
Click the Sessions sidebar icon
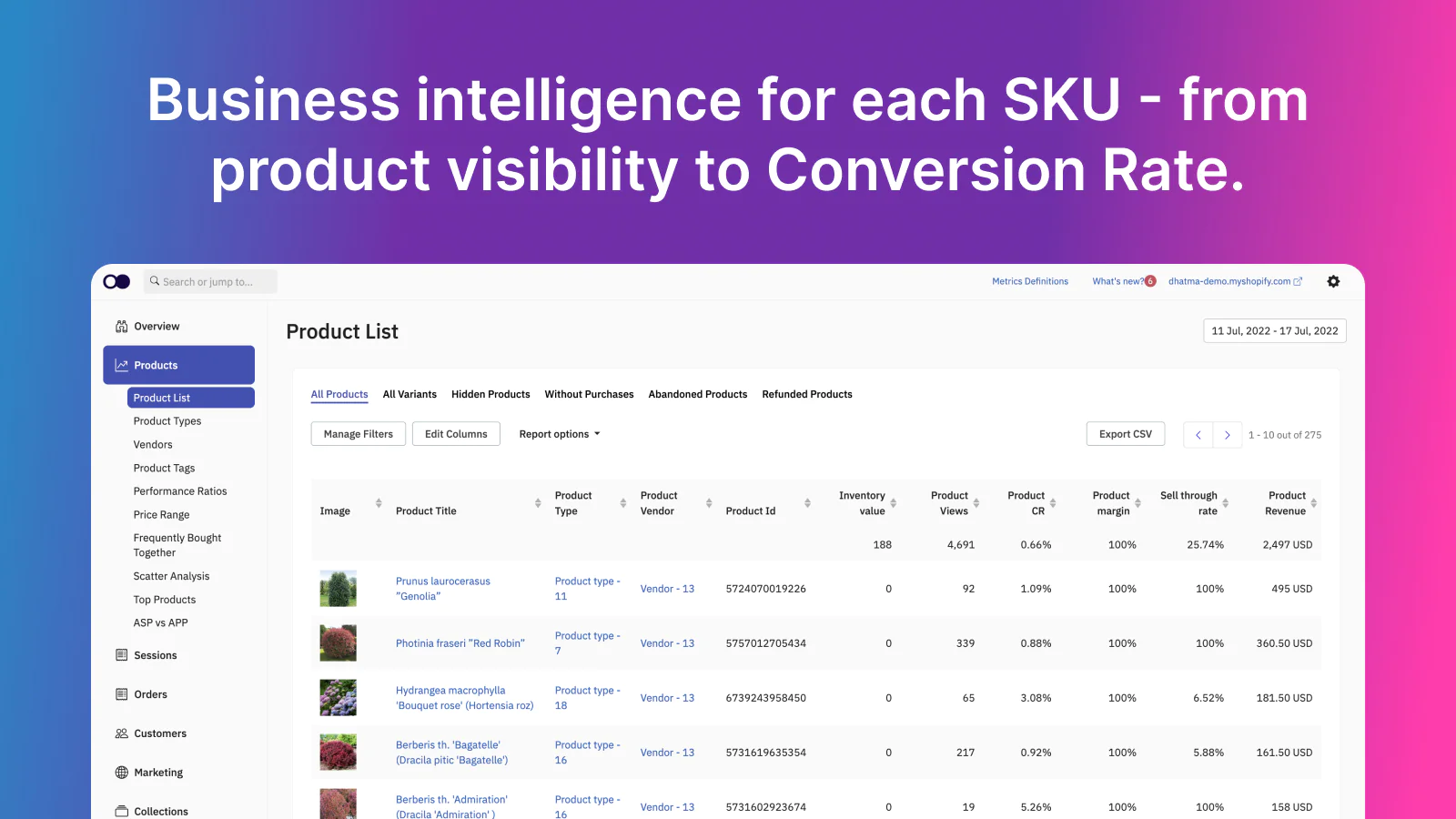click(121, 655)
